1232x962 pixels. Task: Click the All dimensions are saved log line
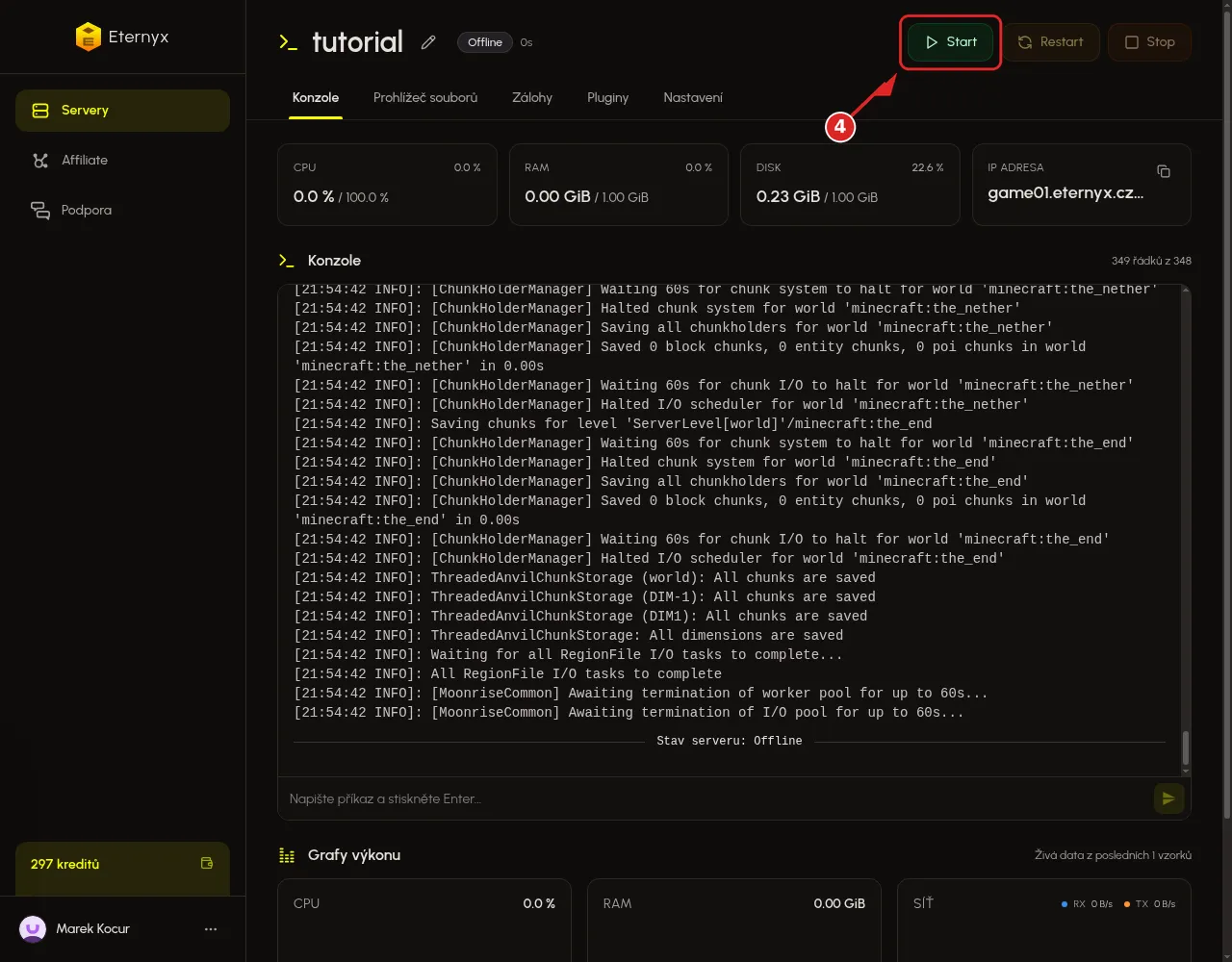pyautogui.click(x=568, y=636)
